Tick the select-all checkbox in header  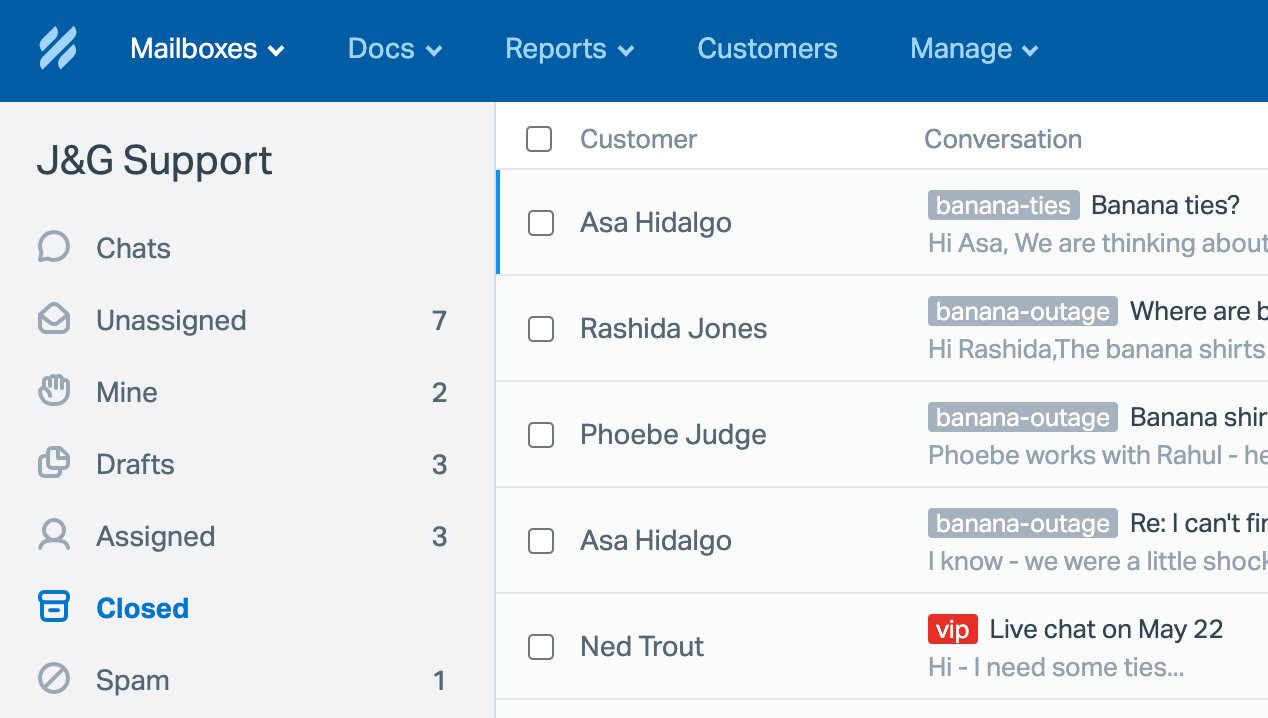click(x=539, y=139)
